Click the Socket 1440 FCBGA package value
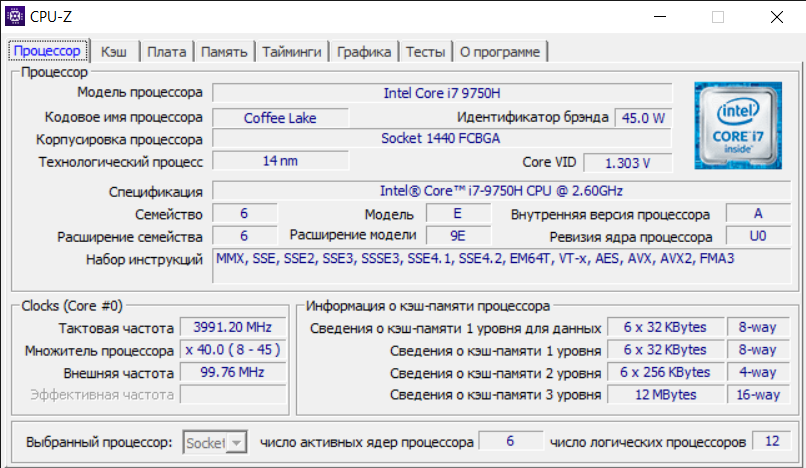806x468 pixels. (x=442, y=138)
